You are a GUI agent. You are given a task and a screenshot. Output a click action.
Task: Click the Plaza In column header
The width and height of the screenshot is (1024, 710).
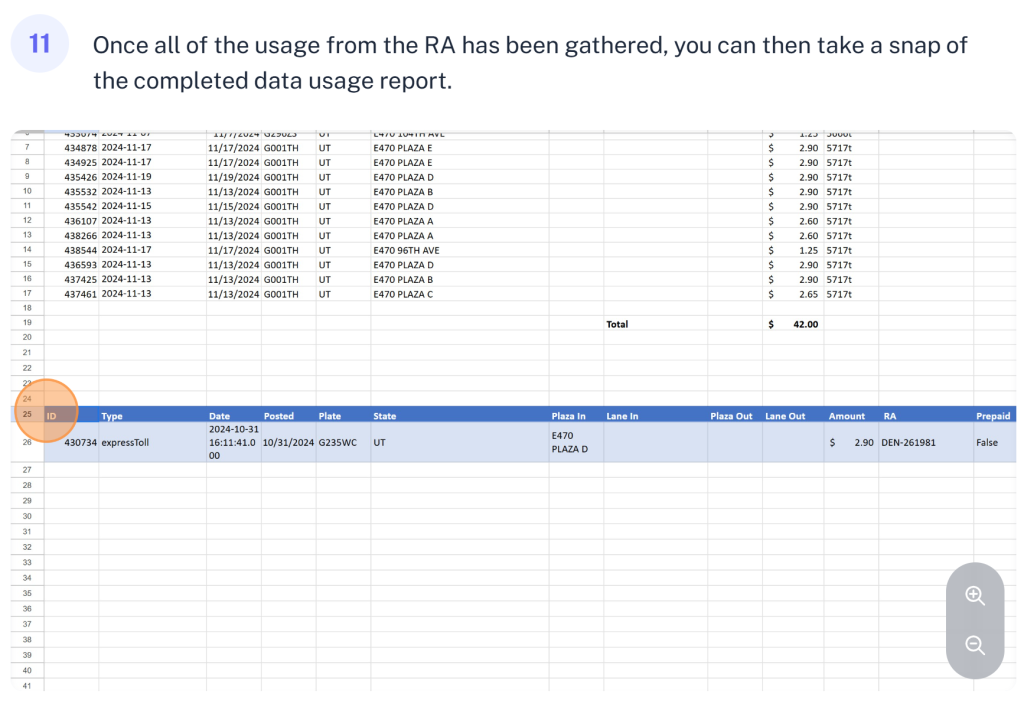(x=568, y=416)
